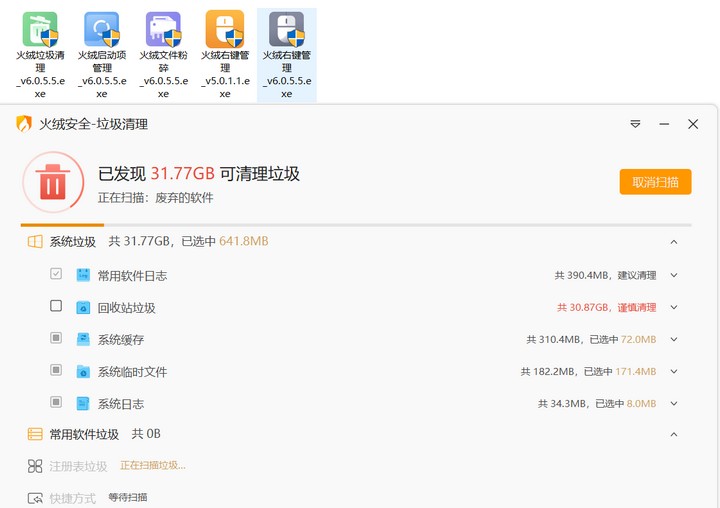Viewport: 720px width, 508px height.
Task: Click the 系统缓存 cache icon
Action: (83, 339)
